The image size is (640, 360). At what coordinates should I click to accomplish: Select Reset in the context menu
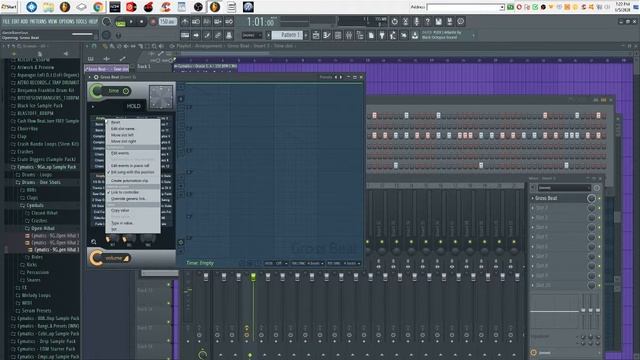[133, 122]
